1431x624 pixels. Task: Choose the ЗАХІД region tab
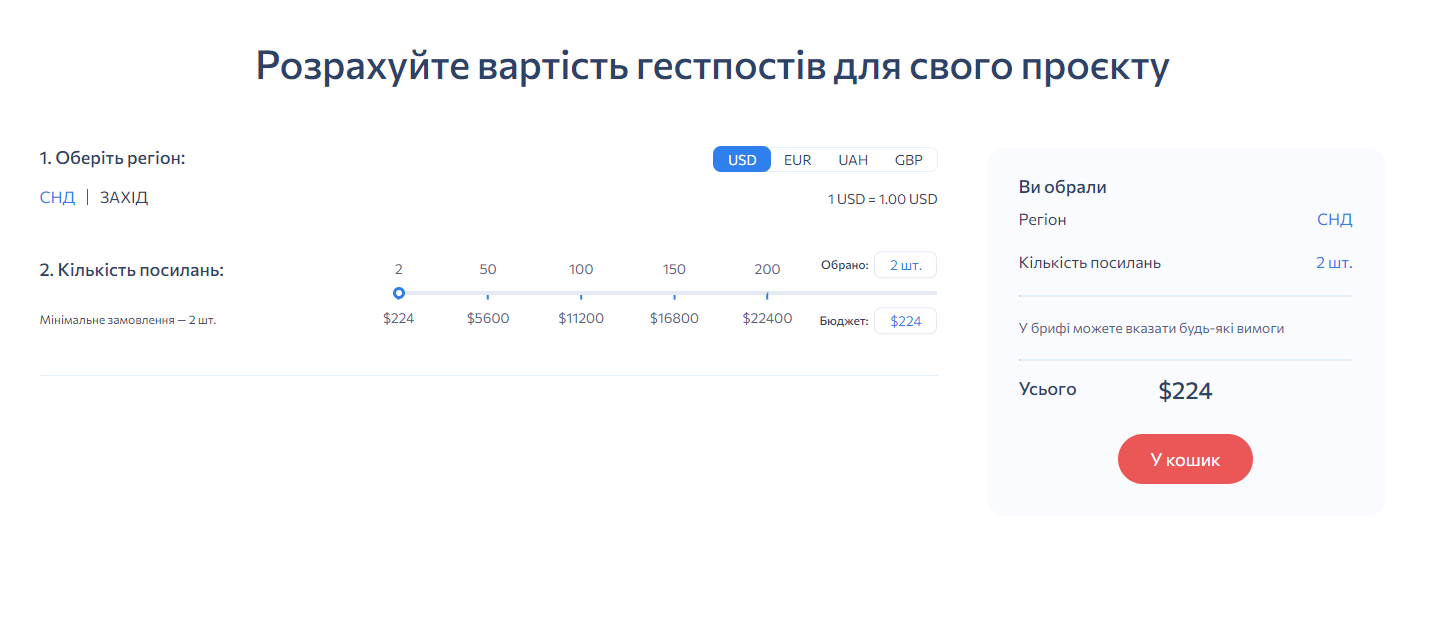(x=124, y=198)
